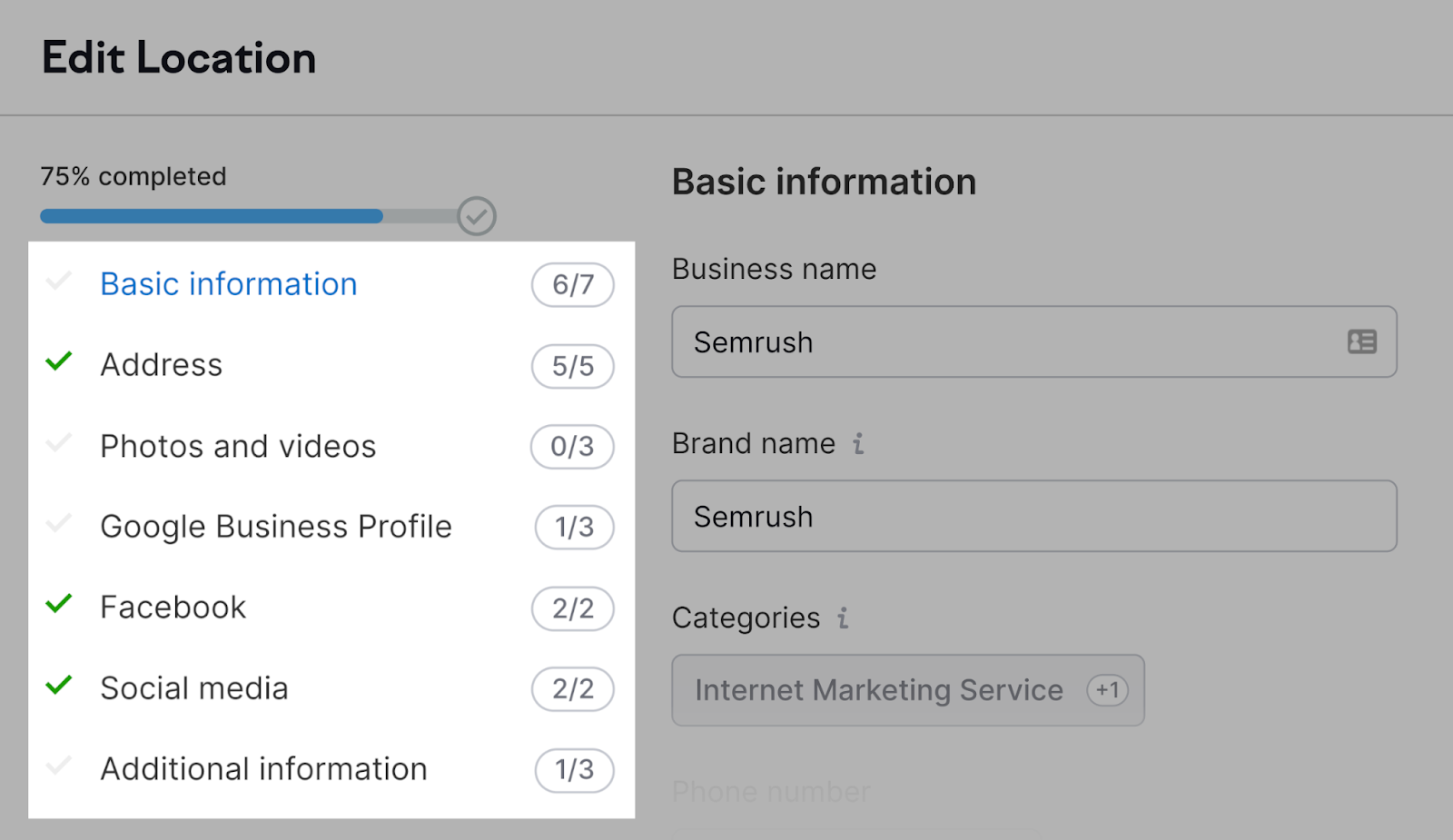
Task: Click the Brand name field showing Semrush
Action: (x=999, y=516)
